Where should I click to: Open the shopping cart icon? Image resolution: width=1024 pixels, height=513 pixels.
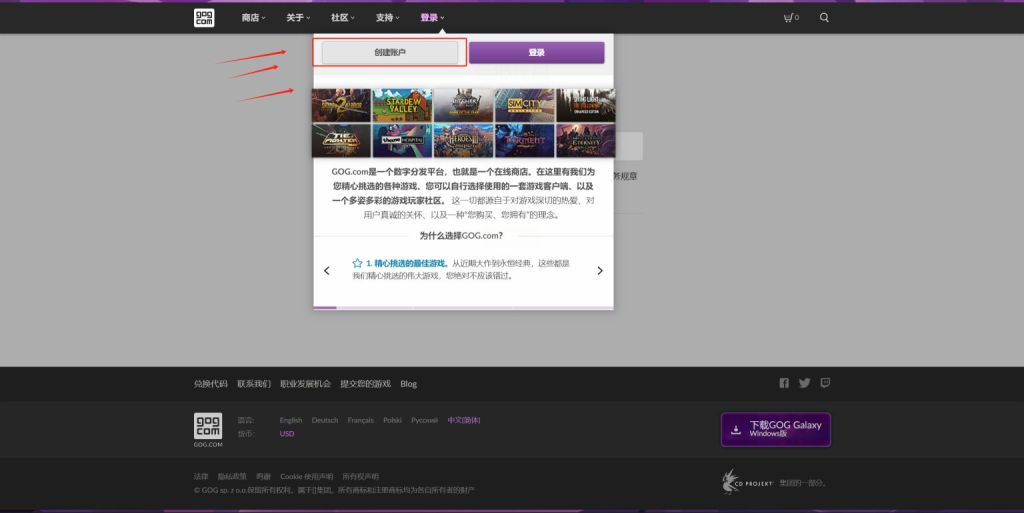(x=789, y=17)
